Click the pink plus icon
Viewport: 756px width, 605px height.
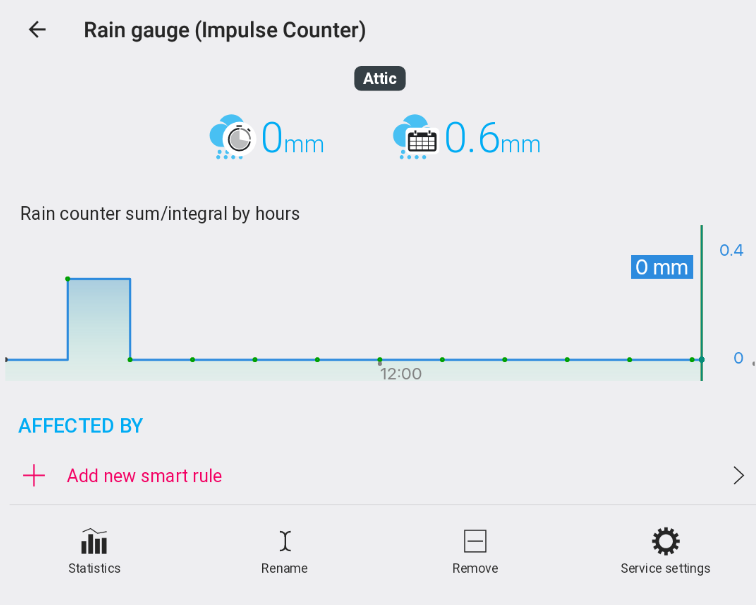tap(34, 475)
